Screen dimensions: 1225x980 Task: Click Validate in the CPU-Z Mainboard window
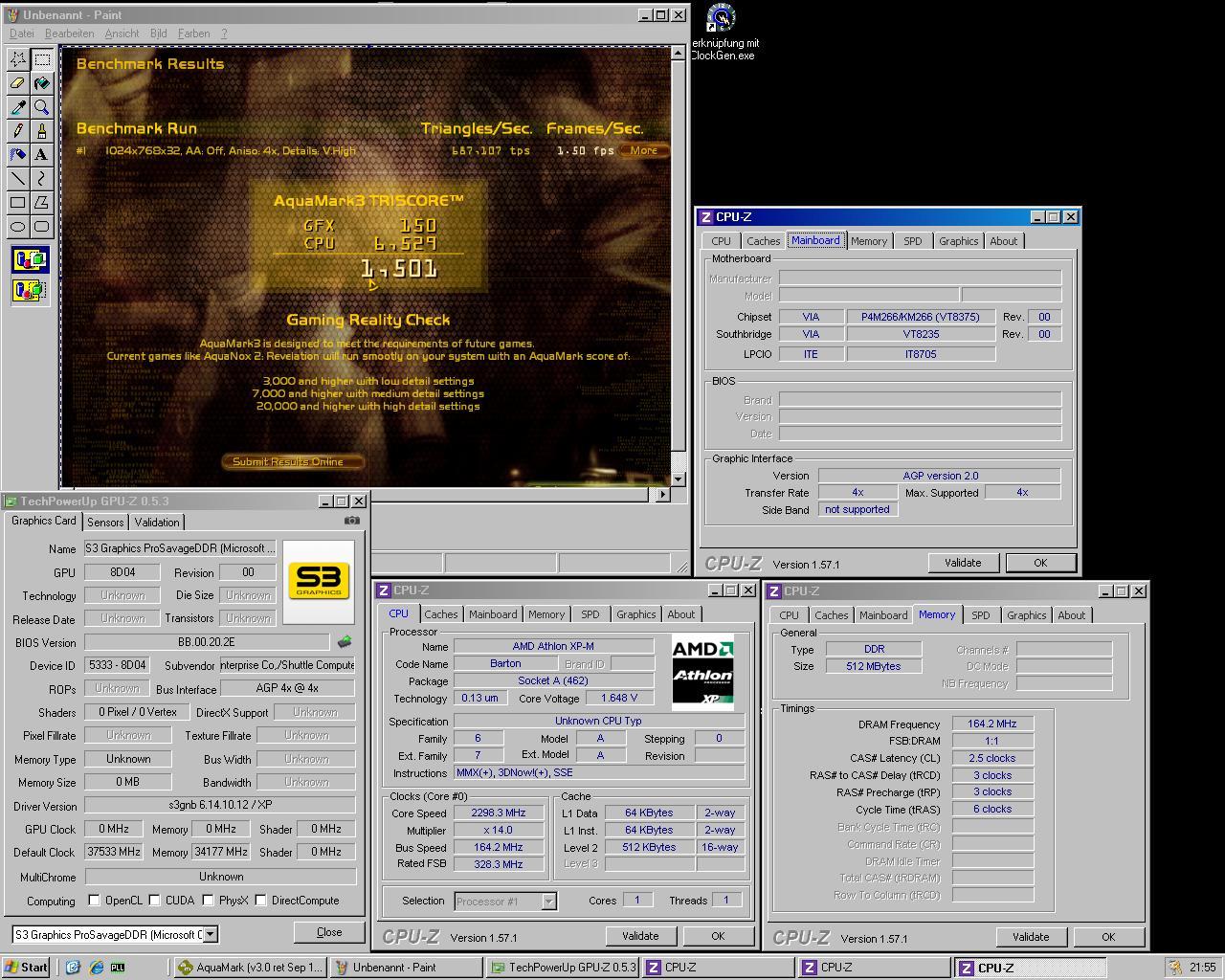tap(963, 563)
